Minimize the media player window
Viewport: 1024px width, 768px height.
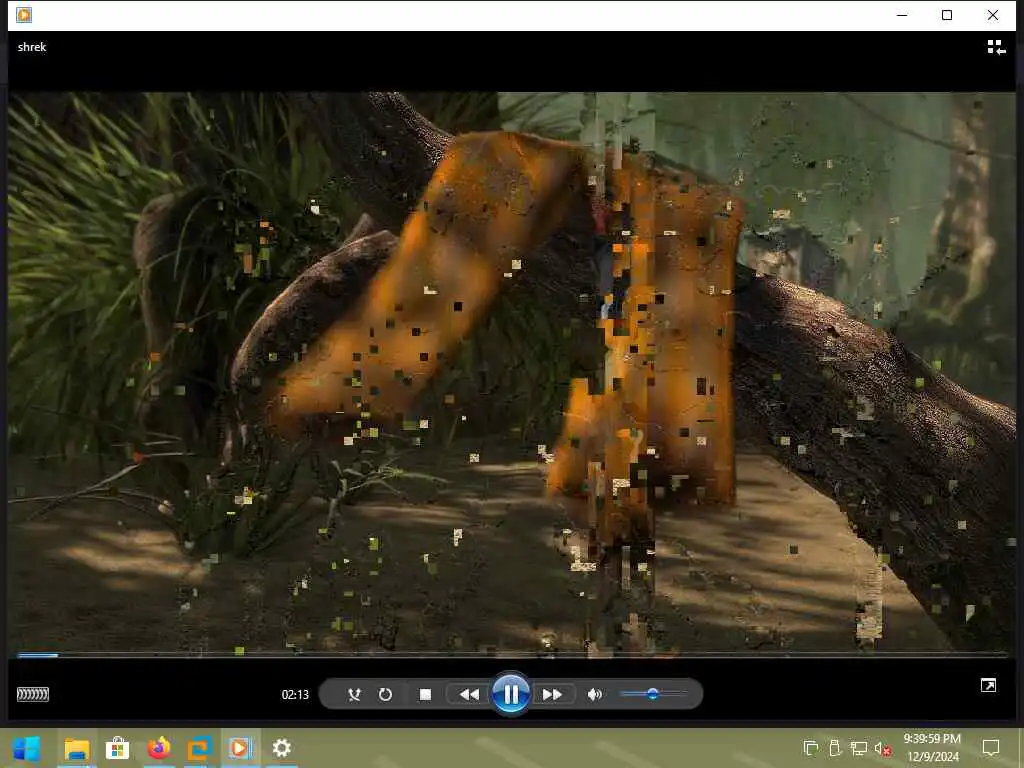902,15
